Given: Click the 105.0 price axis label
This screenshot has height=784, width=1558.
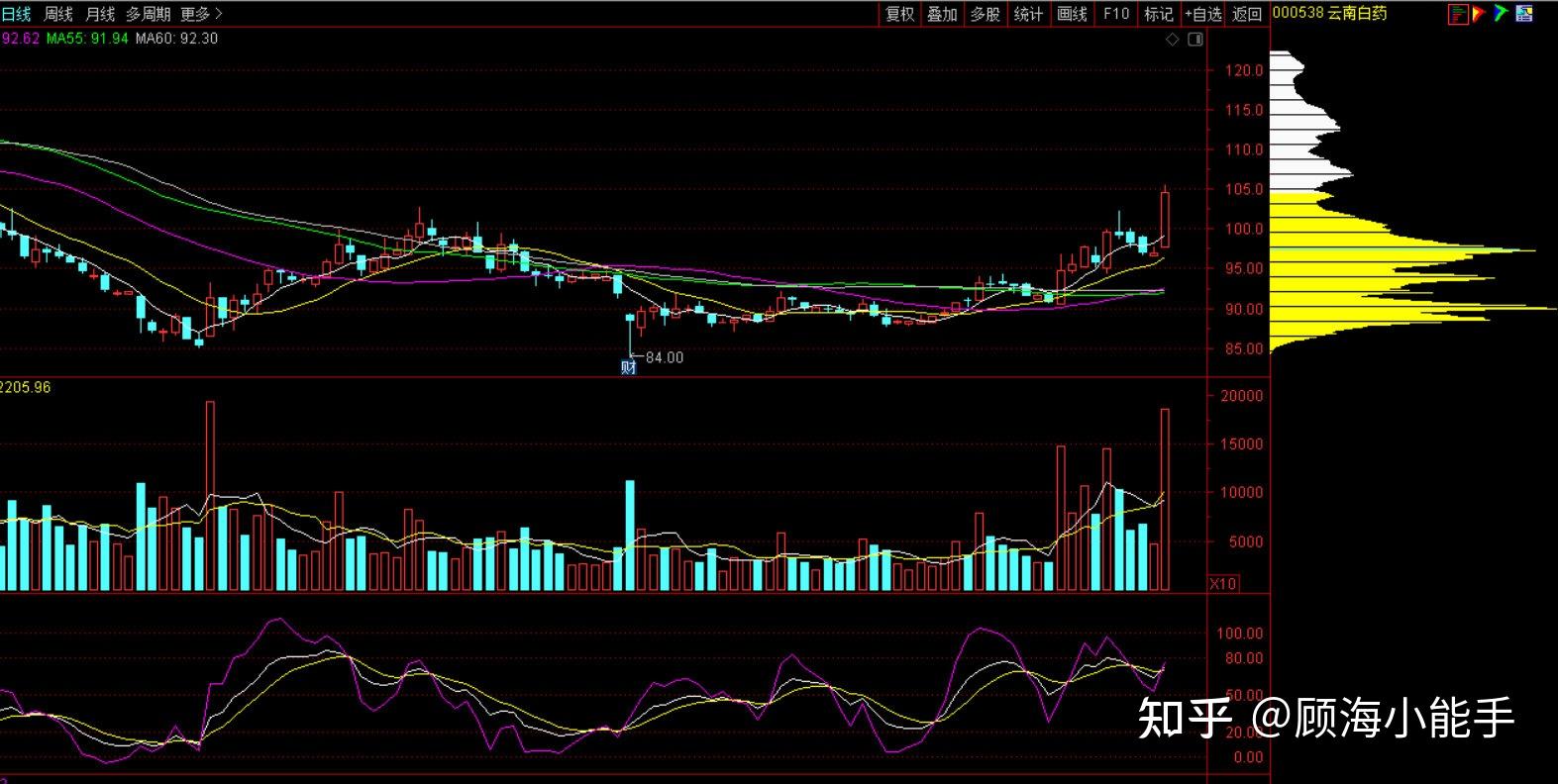Looking at the screenshot, I should tap(1244, 189).
